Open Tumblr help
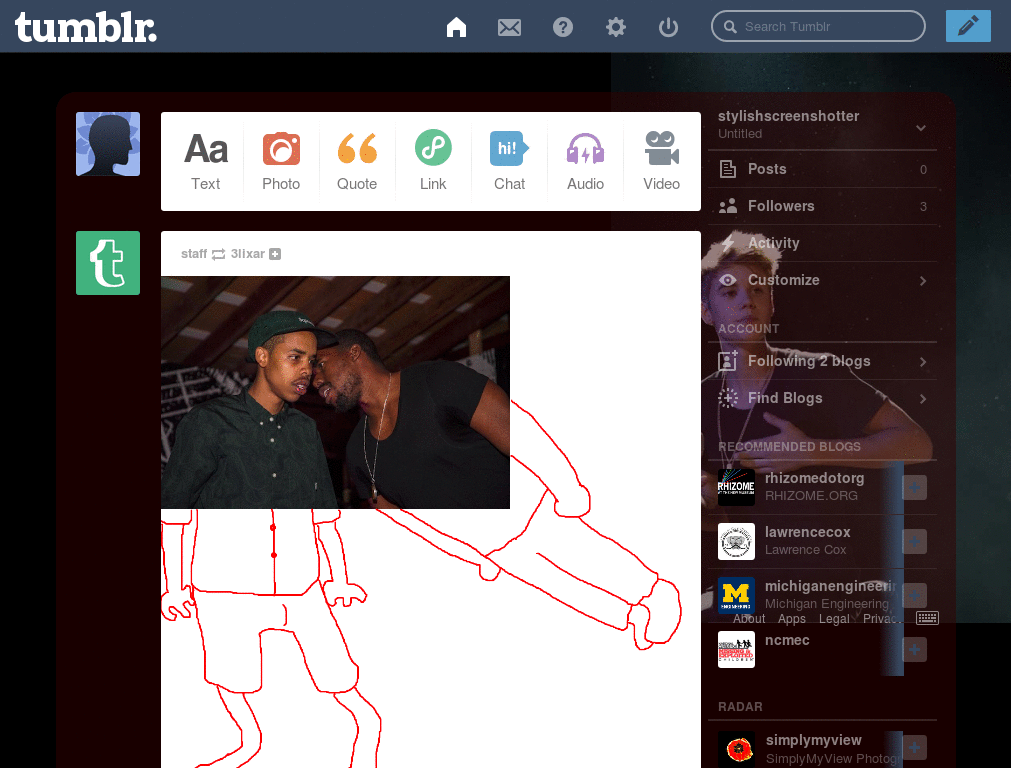 [x=562, y=27]
